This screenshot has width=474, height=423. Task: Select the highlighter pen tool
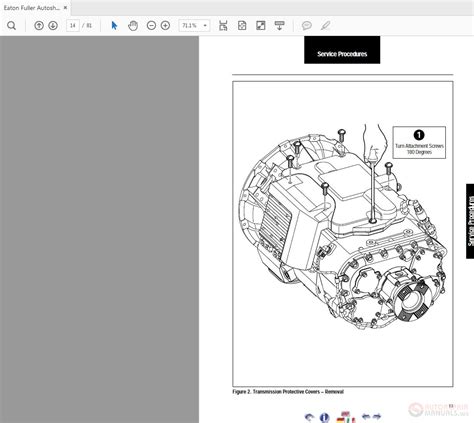pos(325,26)
